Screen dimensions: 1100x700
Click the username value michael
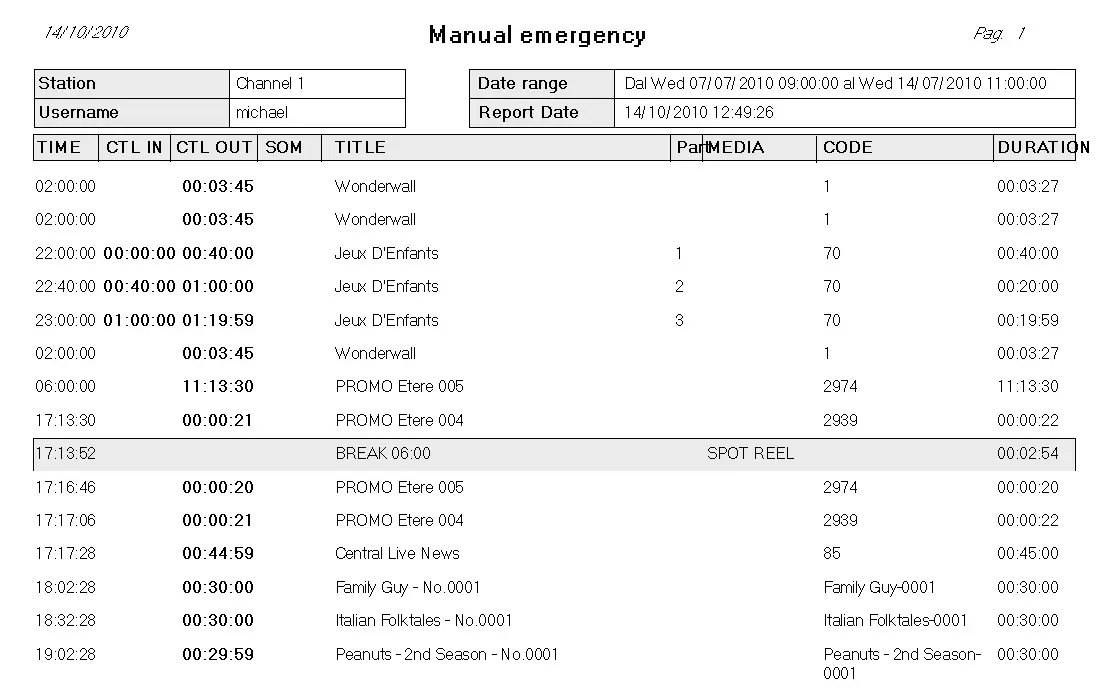coord(262,113)
